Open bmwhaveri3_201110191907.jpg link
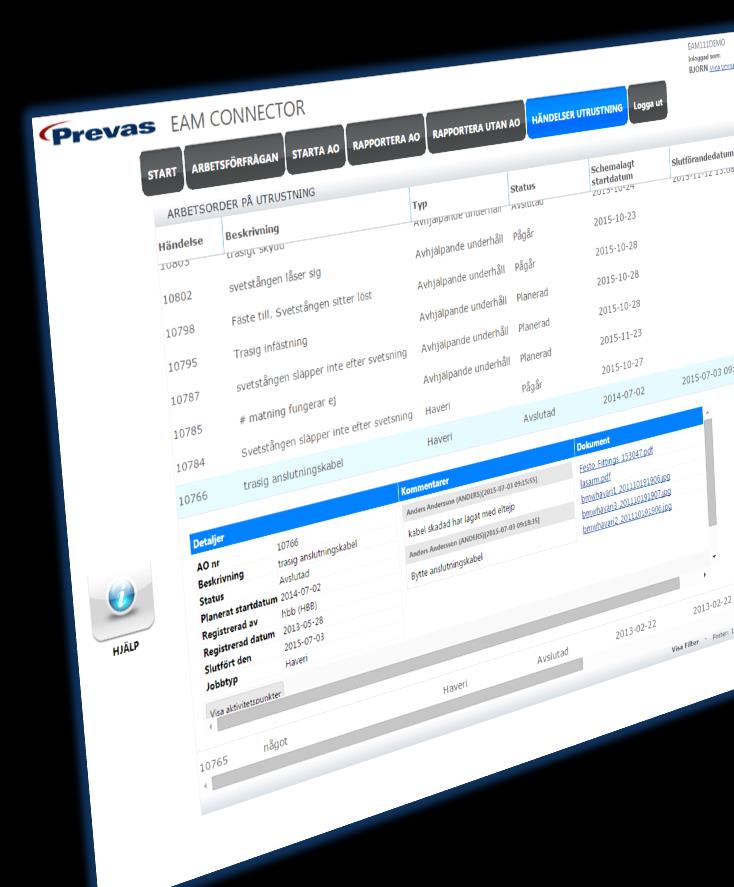 tap(627, 502)
